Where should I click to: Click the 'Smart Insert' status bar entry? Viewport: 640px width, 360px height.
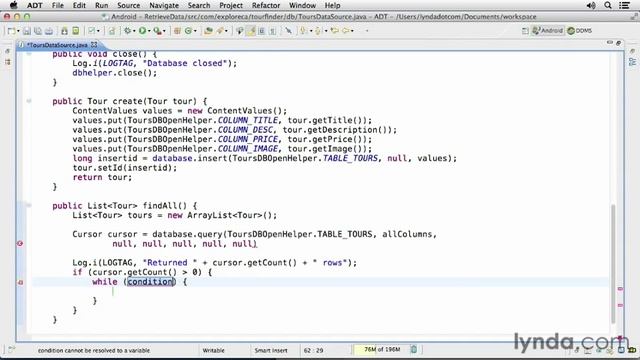pos(271,350)
